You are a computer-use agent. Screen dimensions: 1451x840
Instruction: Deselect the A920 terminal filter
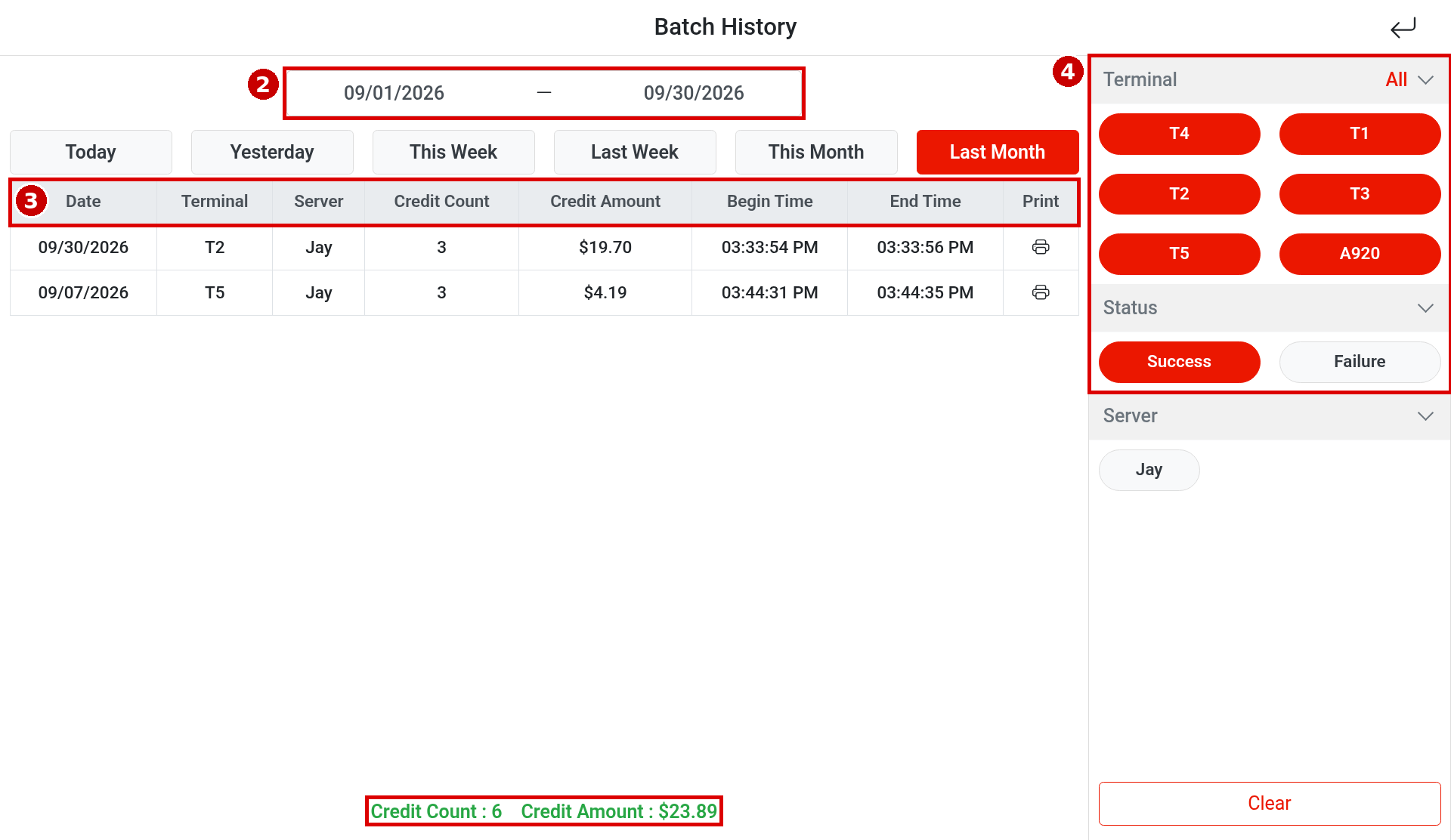(1360, 254)
